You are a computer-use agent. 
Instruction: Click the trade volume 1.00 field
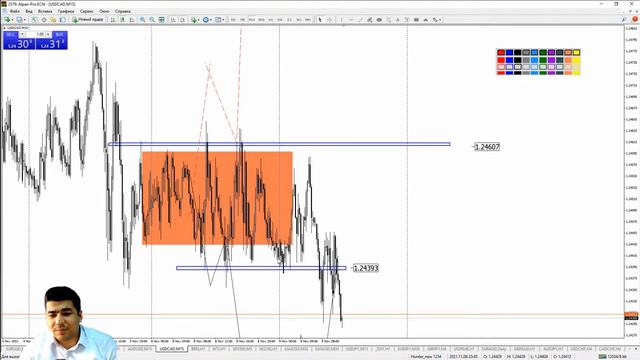tap(36, 34)
